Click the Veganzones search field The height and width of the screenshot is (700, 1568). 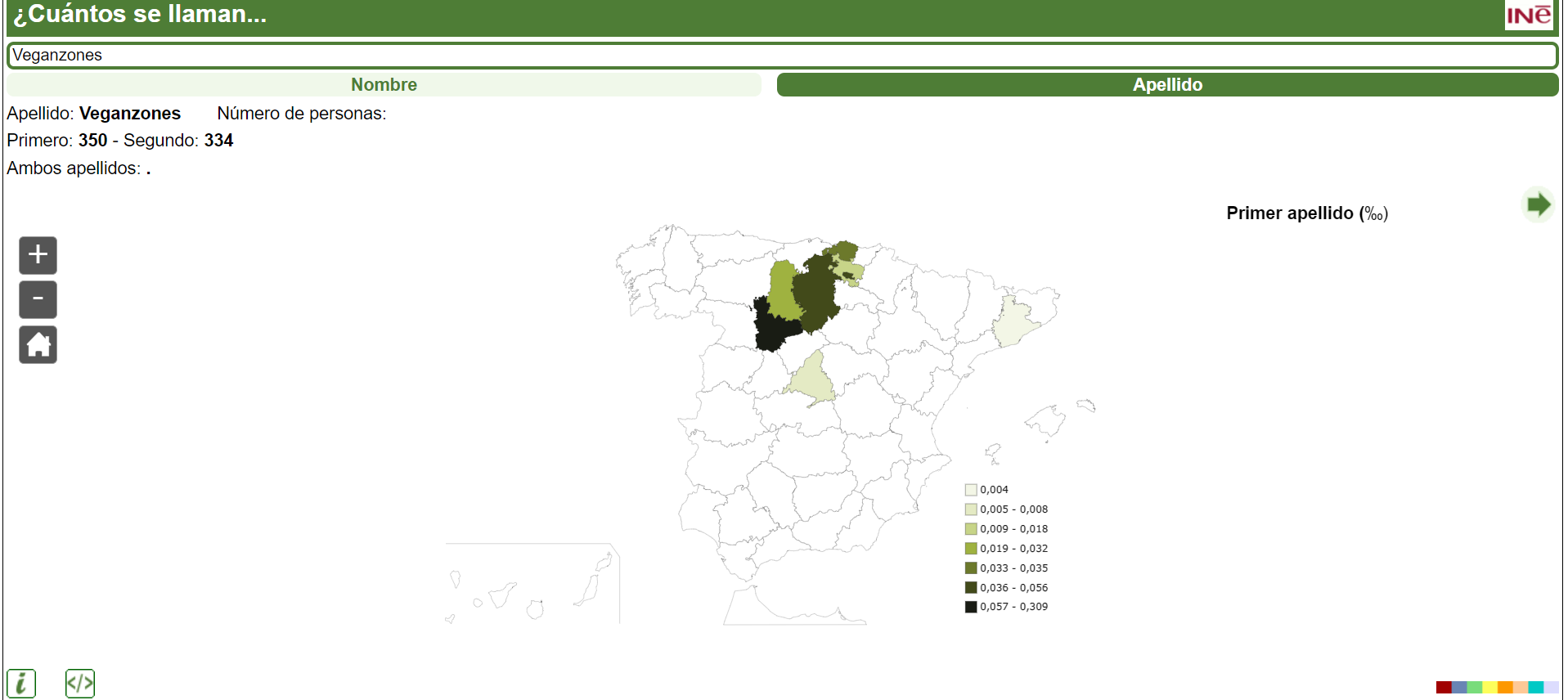782,56
